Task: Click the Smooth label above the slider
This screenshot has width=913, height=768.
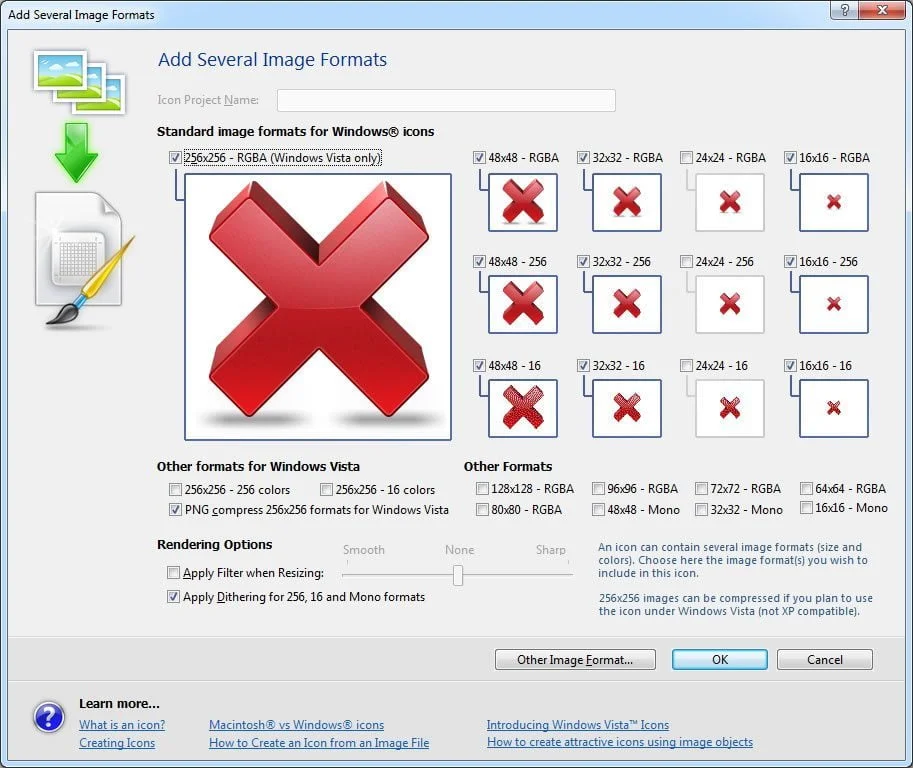Action: click(x=363, y=550)
